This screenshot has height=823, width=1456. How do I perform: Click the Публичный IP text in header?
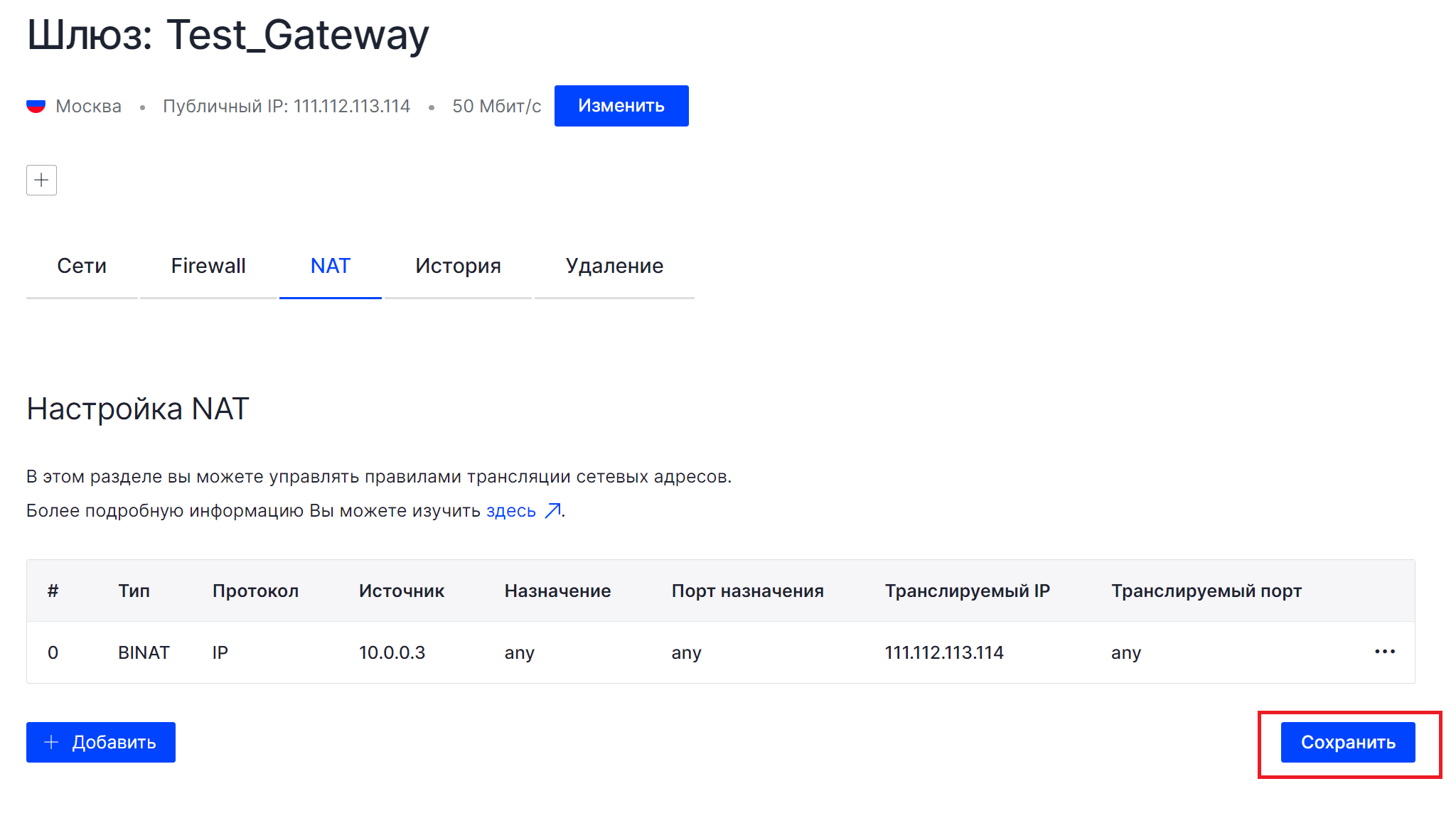click(287, 106)
